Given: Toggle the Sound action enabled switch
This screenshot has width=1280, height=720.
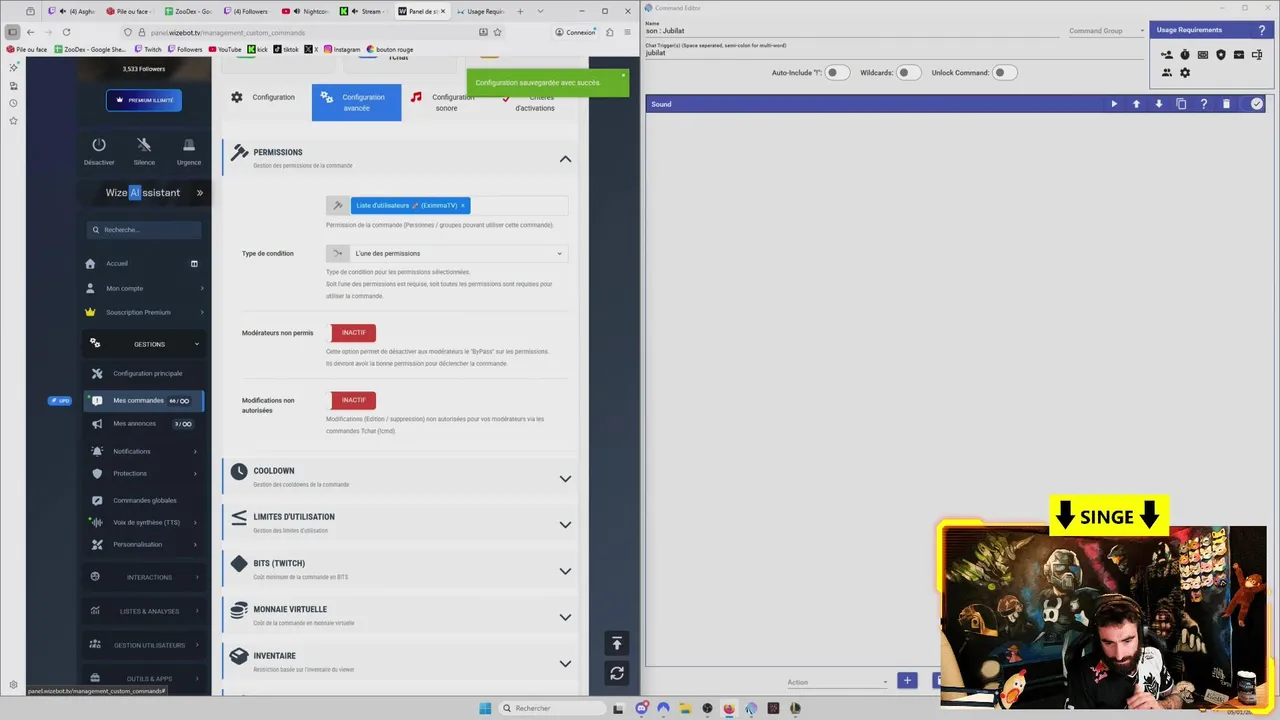Looking at the screenshot, I should pos(1254,104).
